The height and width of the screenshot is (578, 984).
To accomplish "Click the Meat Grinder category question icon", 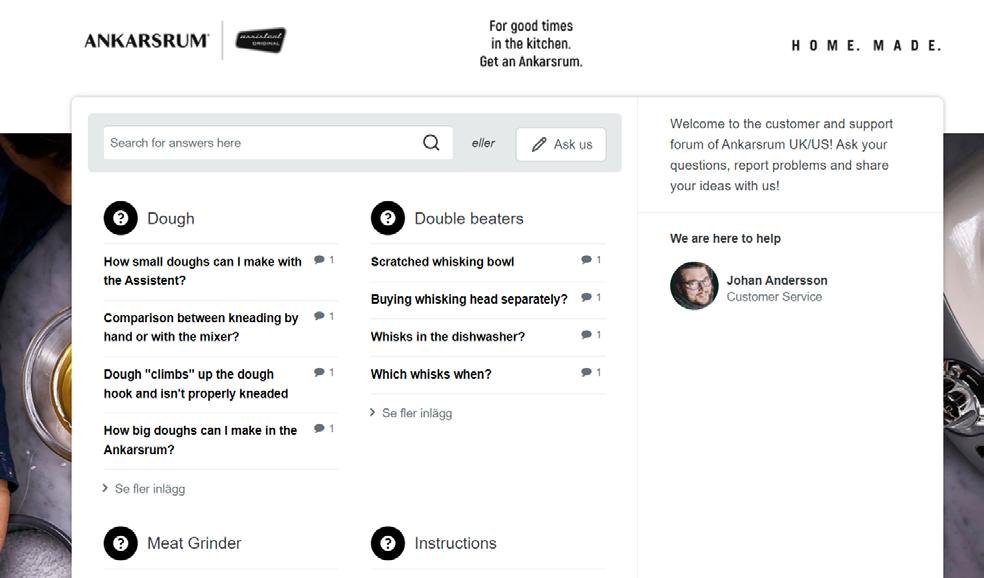I will [120, 543].
